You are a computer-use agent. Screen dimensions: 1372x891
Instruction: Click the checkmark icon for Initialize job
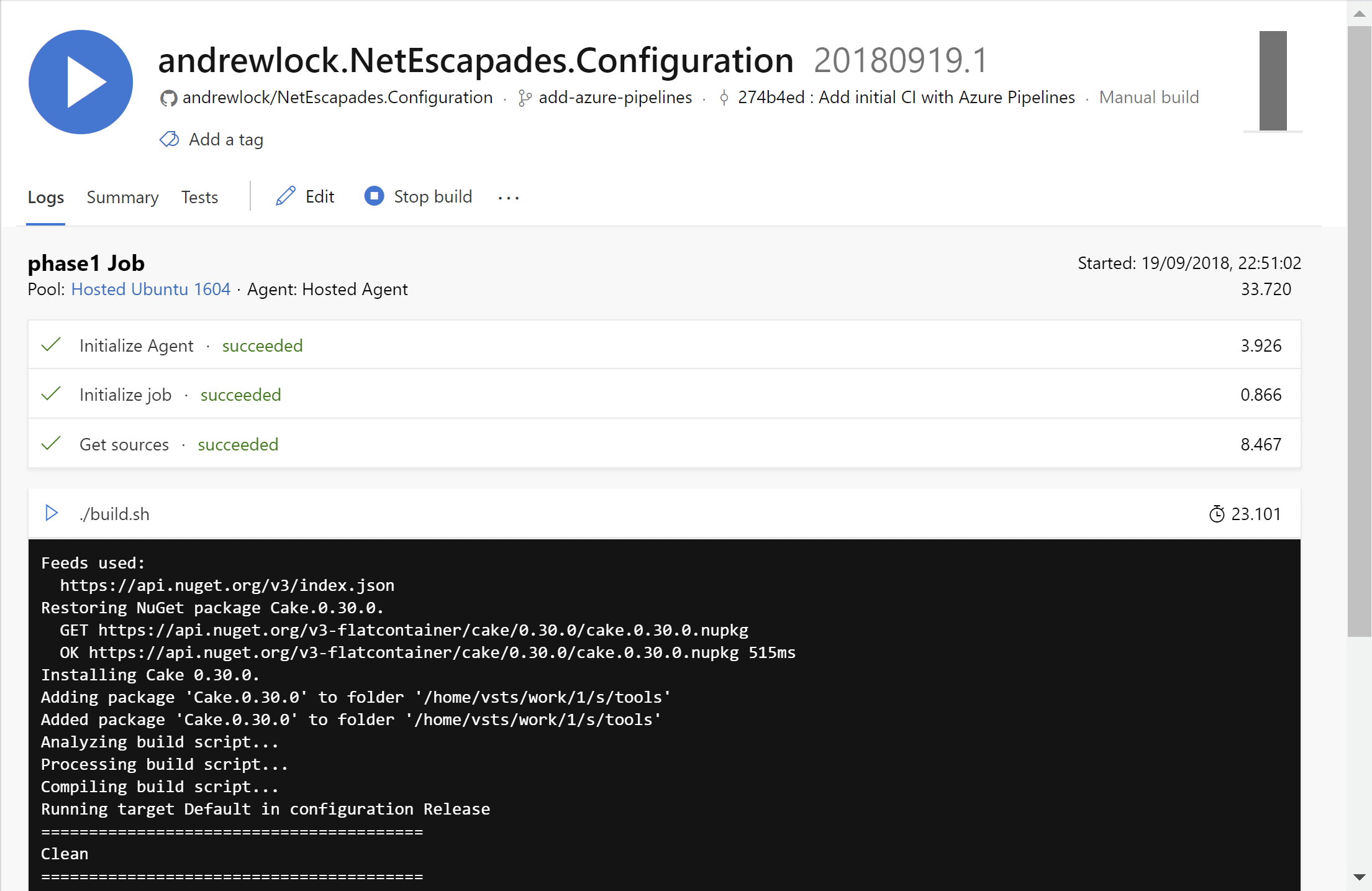[51, 394]
